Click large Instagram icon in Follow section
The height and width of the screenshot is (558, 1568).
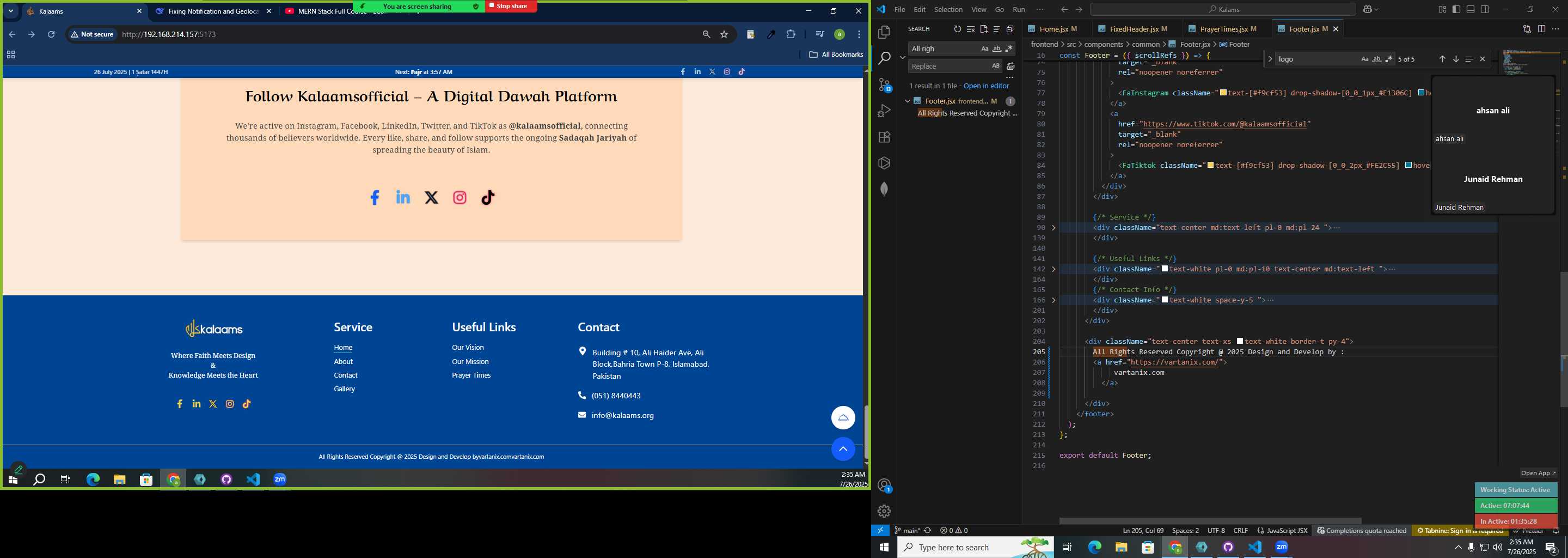pyautogui.click(x=460, y=197)
